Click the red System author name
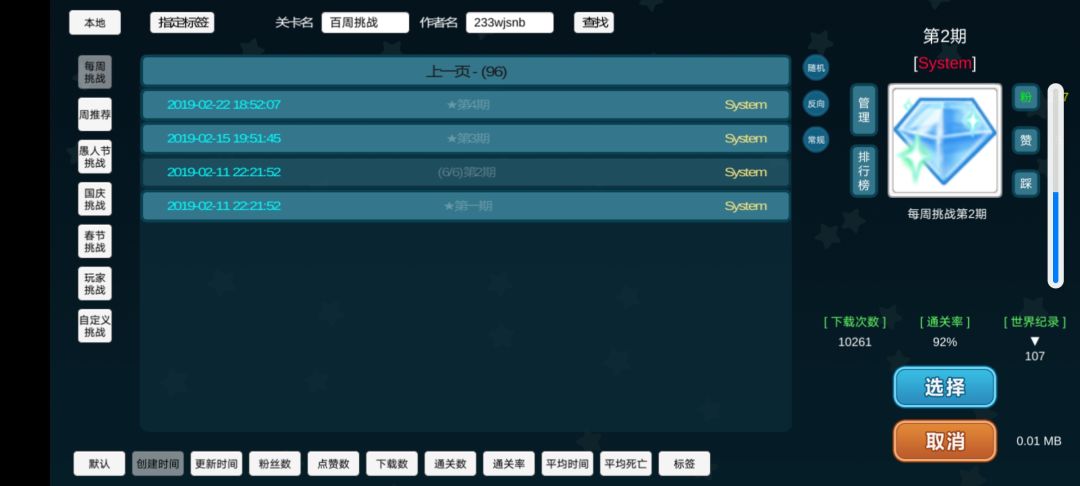Viewport: 1080px width, 486px height. (945, 64)
